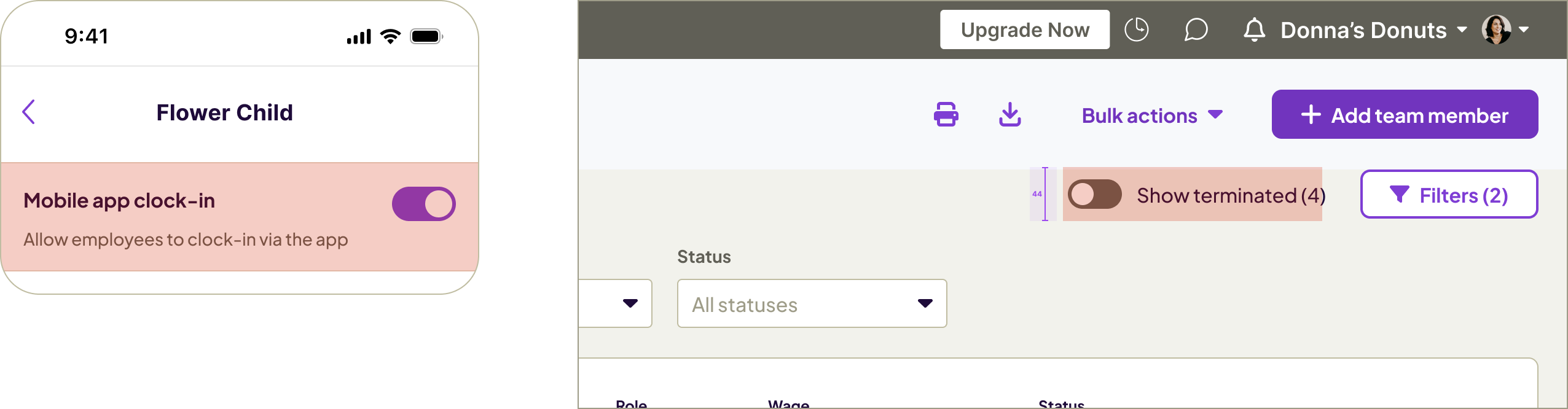Disable the Mobile app clock-in toggle
This screenshot has height=409, width=1568.
423,204
